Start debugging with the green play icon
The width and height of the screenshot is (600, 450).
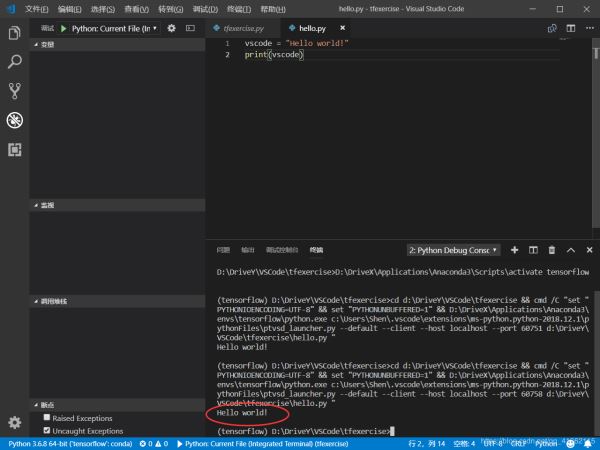point(64,28)
